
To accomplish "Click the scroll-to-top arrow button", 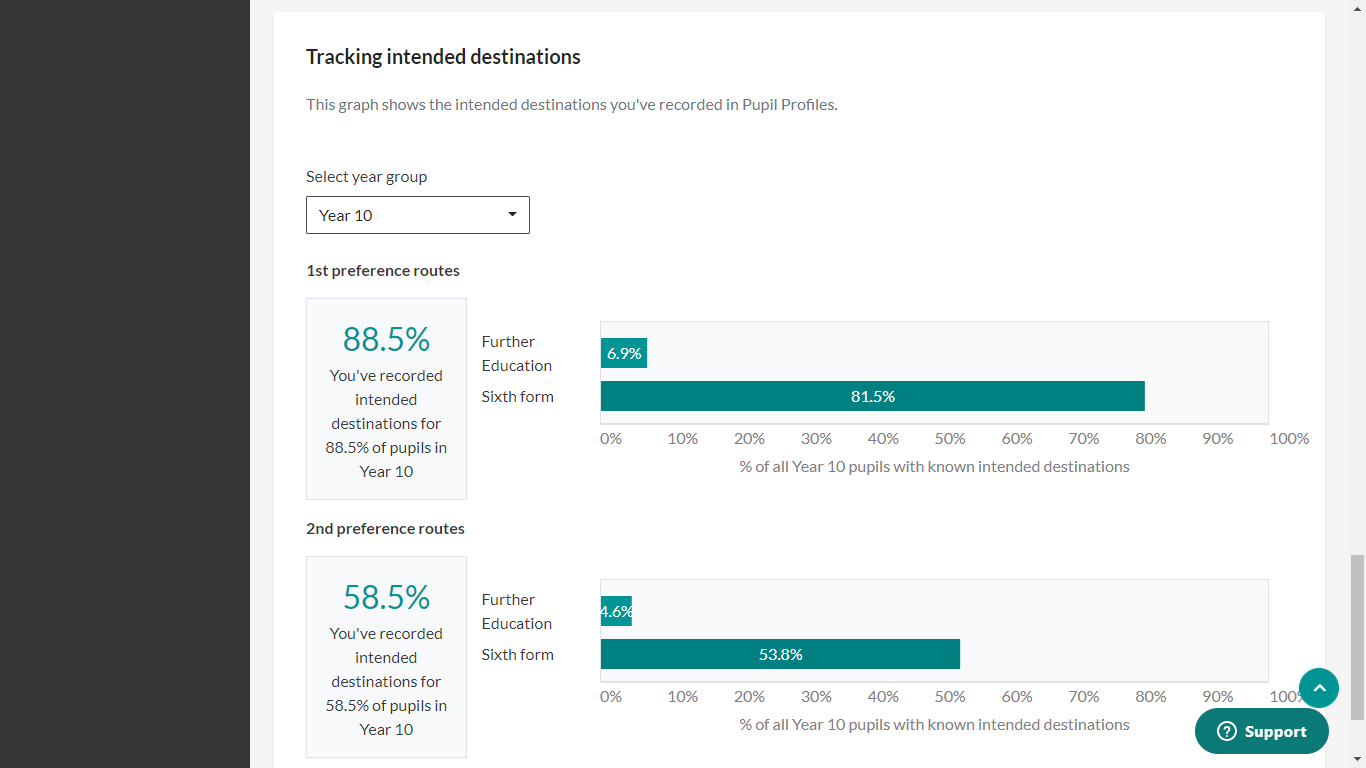I will pos(1318,688).
